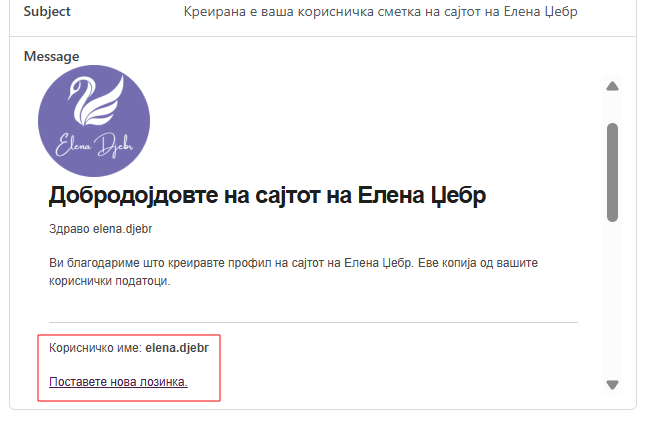Click the 'Elena Djebr' script text in logo
660x433 pixels.
click(93, 146)
